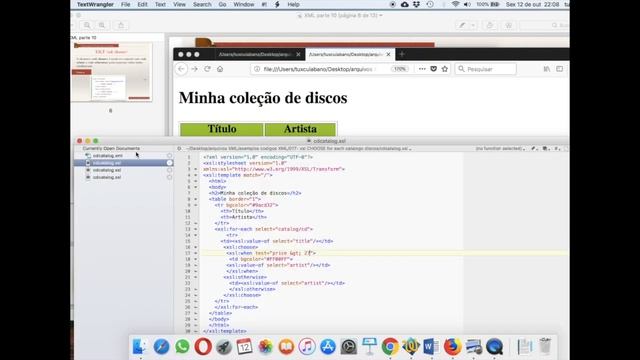
Task: Collapse fold at line 21 xsl:otherwise
Action: click(196, 277)
